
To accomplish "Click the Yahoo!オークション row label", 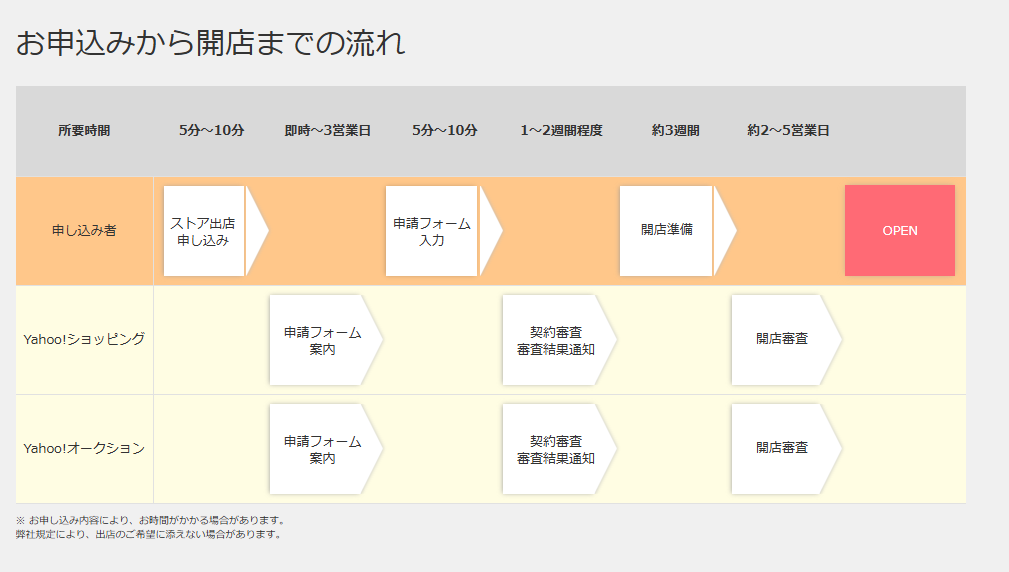I will coord(84,448).
